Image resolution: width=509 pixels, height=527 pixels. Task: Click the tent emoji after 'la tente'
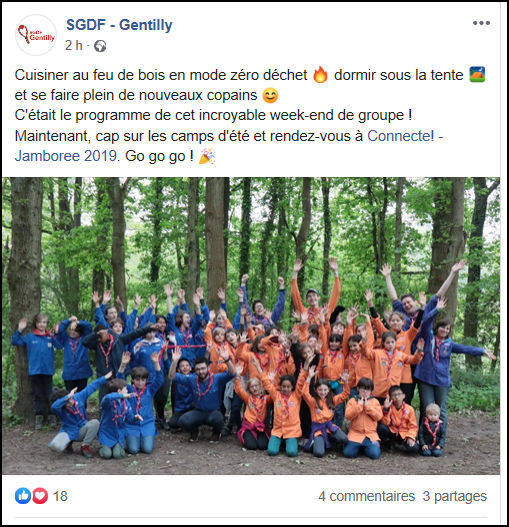477,74
